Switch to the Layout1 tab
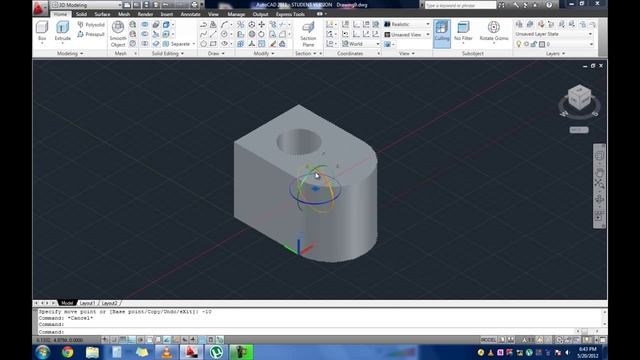 pyautogui.click(x=87, y=303)
